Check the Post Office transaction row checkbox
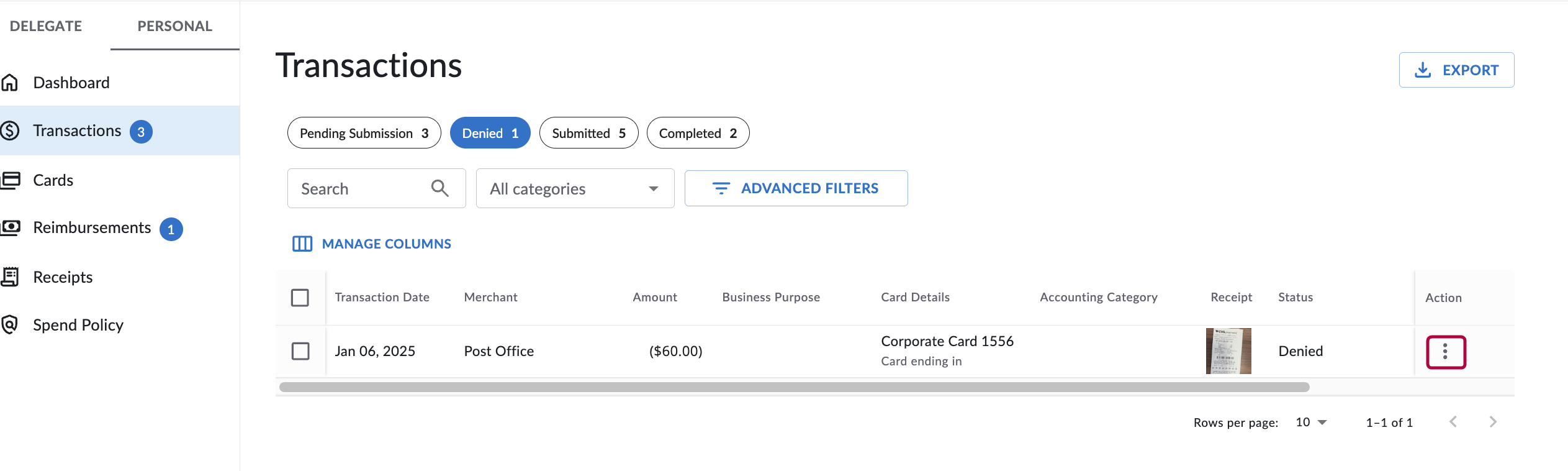The height and width of the screenshot is (471, 1568). (x=300, y=351)
